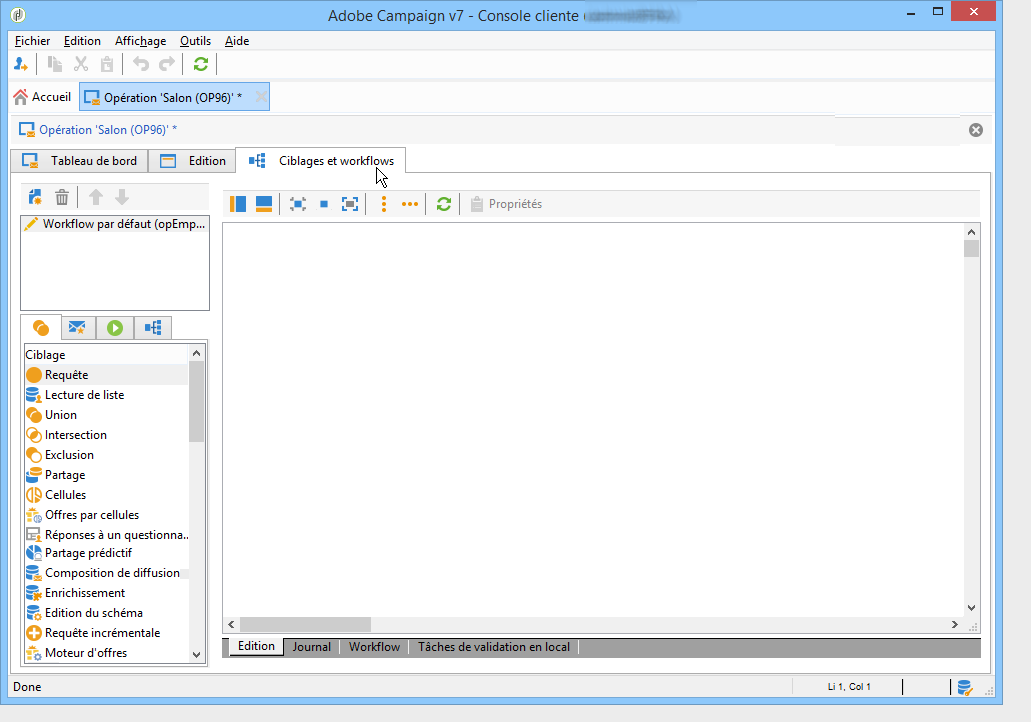The width and height of the screenshot is (1031, 722).
Task: Select the Union activity
Action: (x=107, y=415)
